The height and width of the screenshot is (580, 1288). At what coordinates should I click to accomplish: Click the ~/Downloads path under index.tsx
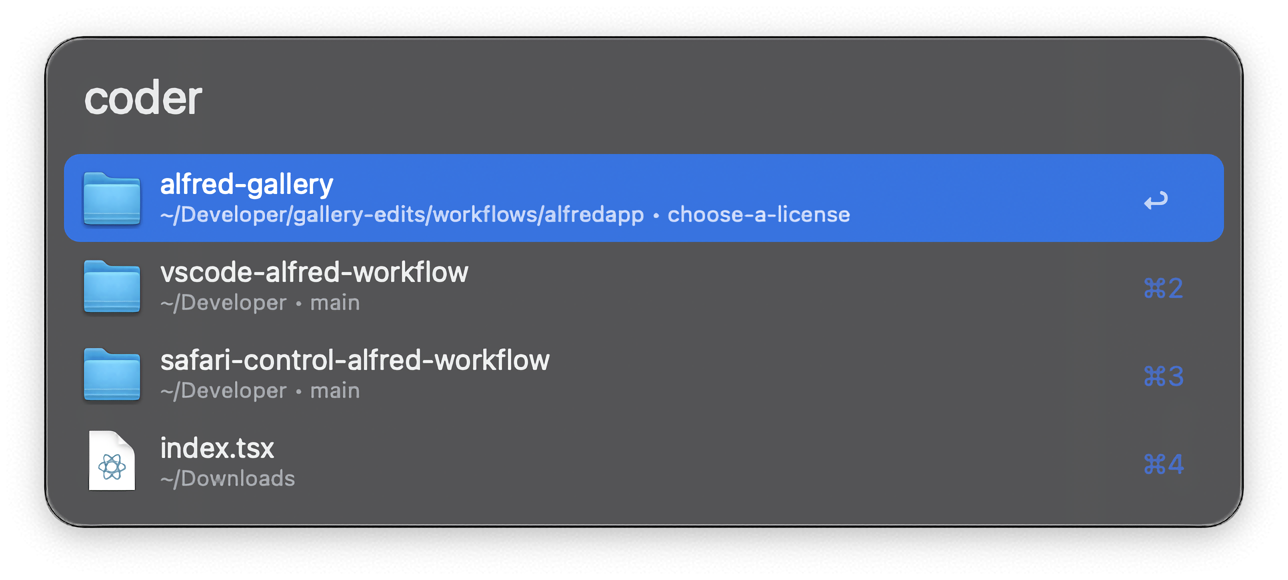[x=227, y=479]
